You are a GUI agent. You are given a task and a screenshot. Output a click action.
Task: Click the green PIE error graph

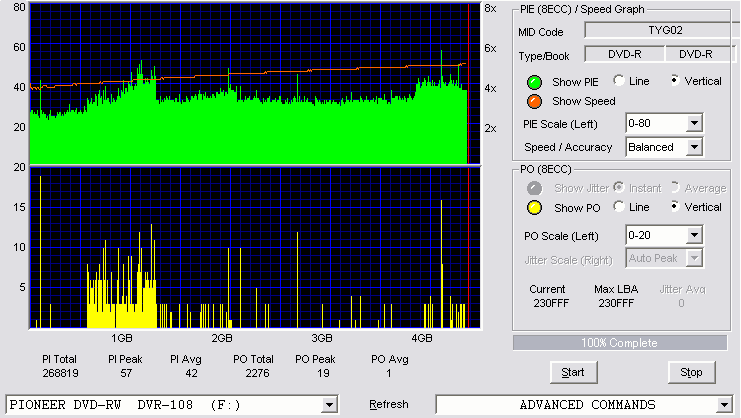coord(255,84)
